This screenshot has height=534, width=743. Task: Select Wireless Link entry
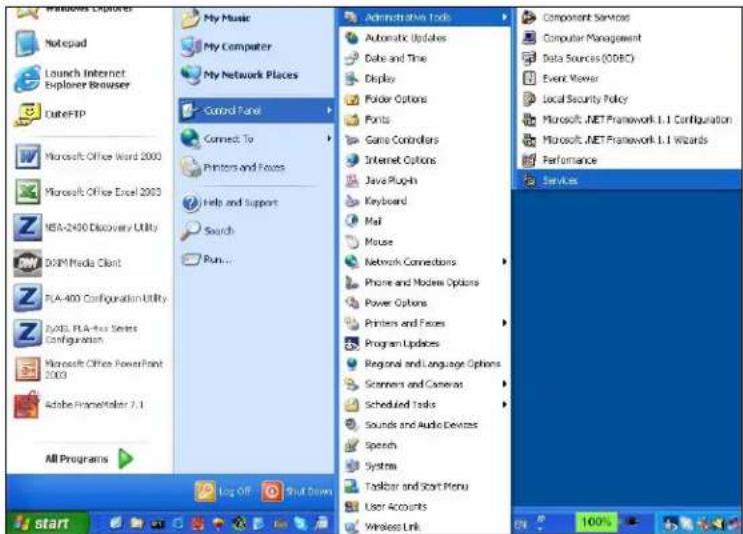pos(425,526)
